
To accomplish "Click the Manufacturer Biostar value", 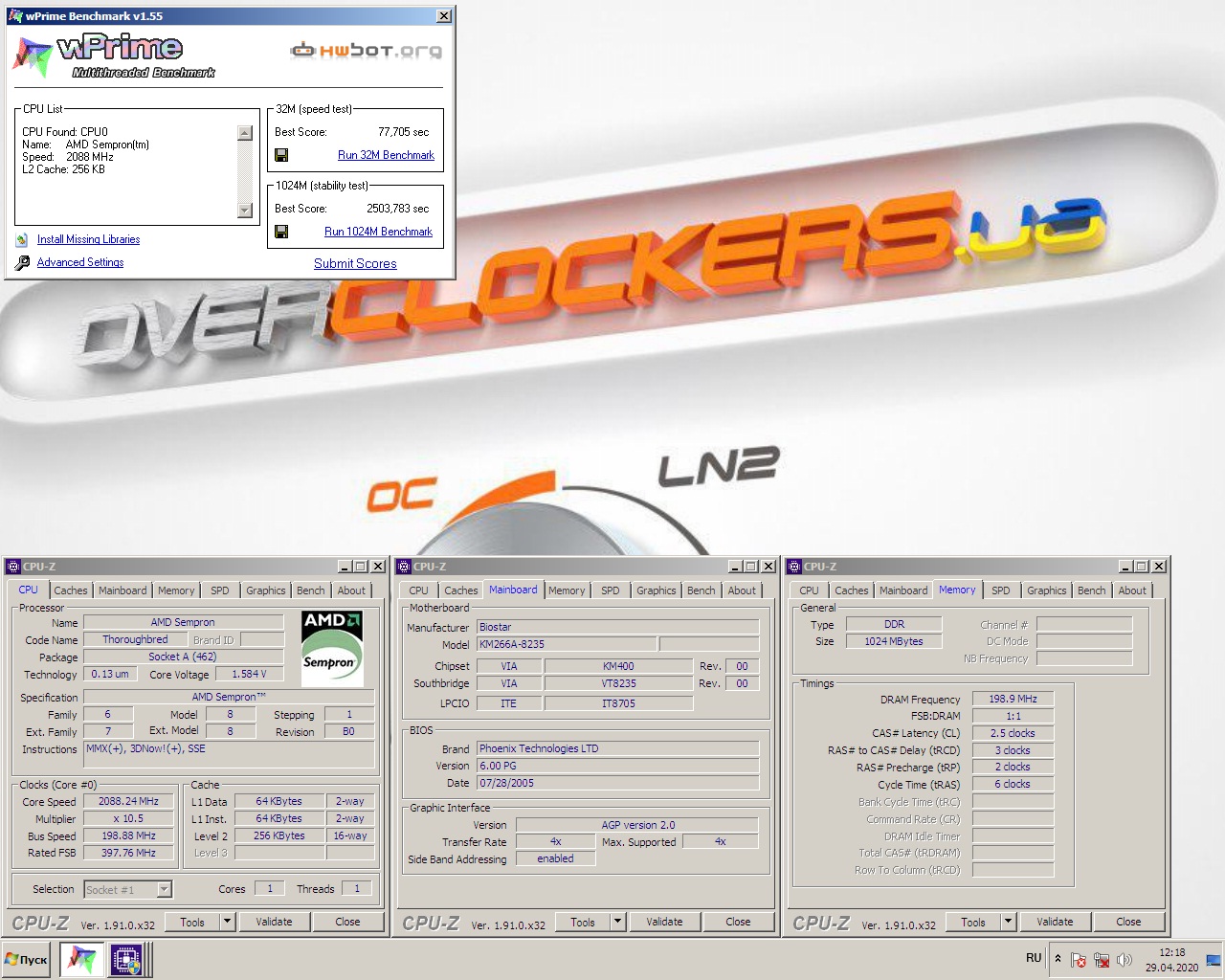I will tap(617, 627).
